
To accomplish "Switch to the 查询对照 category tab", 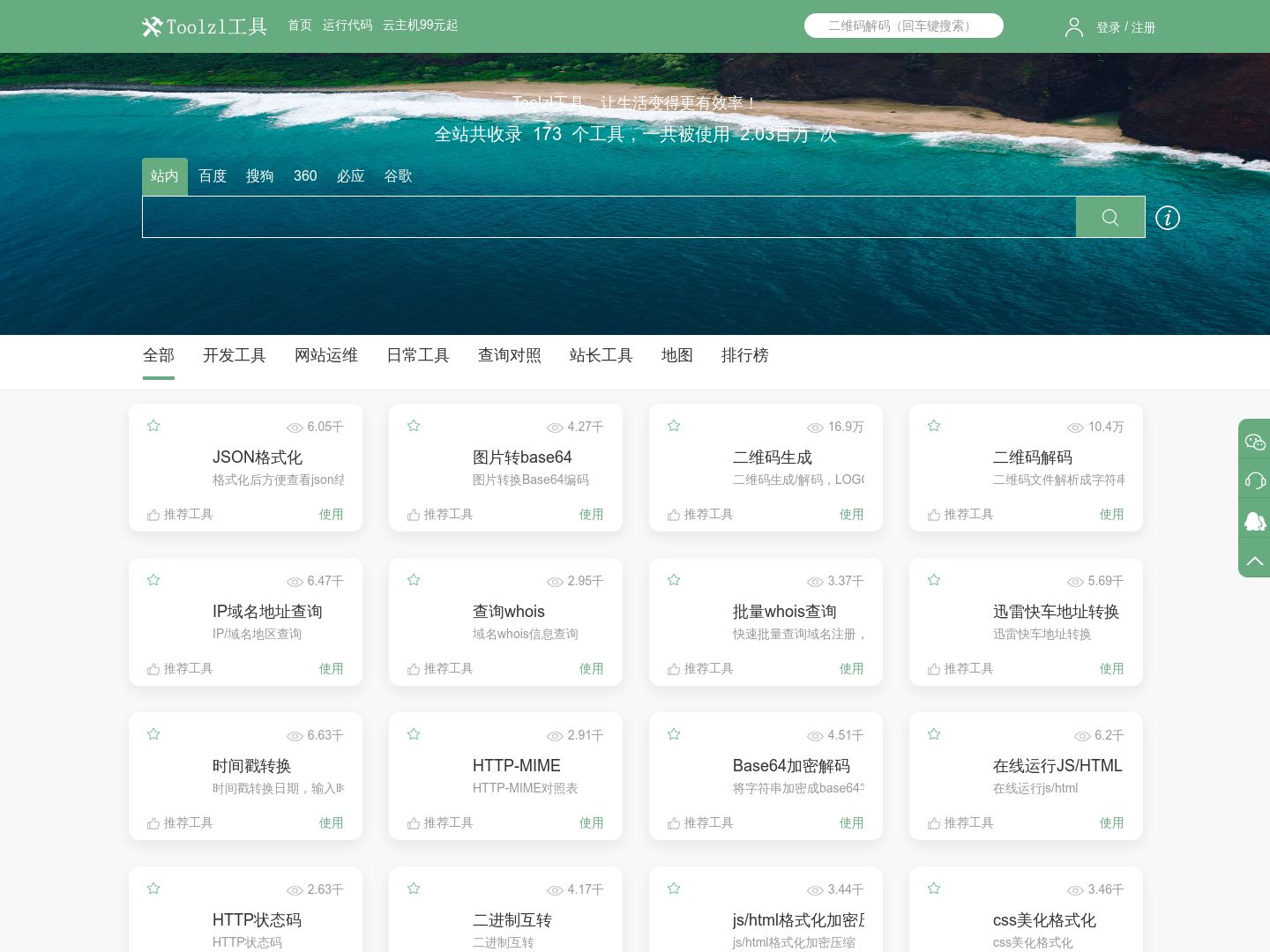I will [510, 355].
